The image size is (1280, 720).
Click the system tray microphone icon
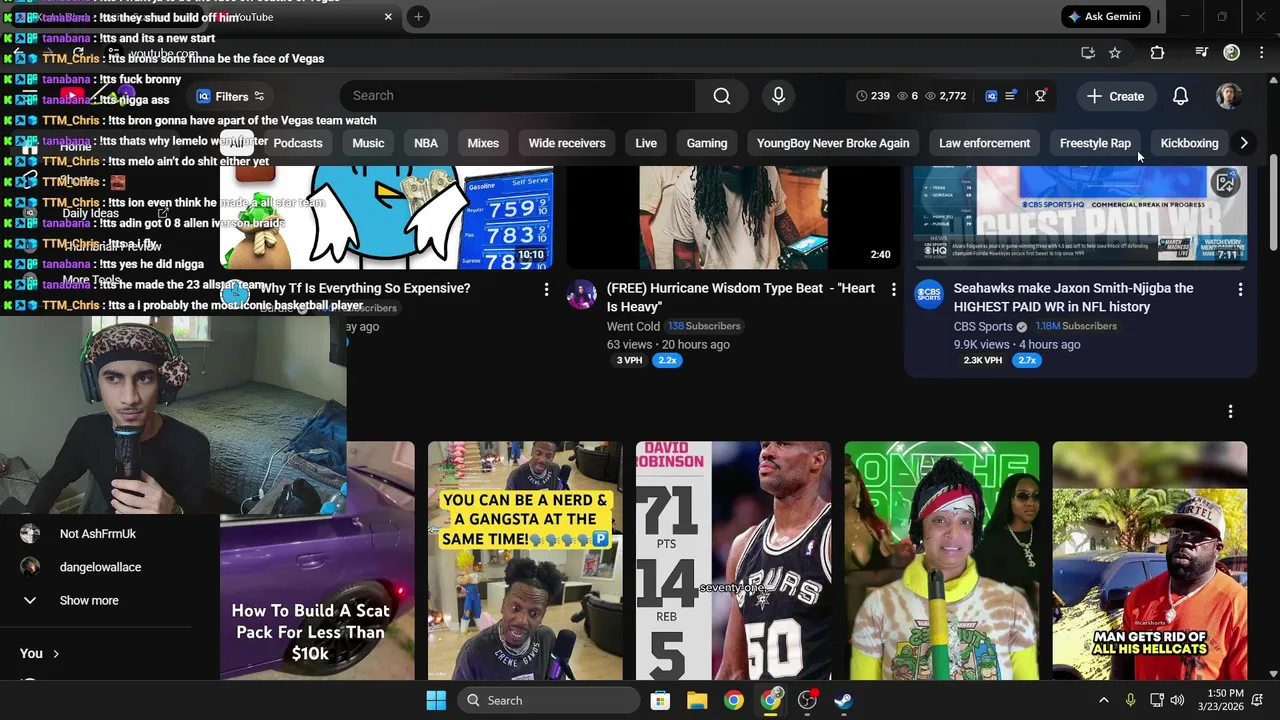1130,700
